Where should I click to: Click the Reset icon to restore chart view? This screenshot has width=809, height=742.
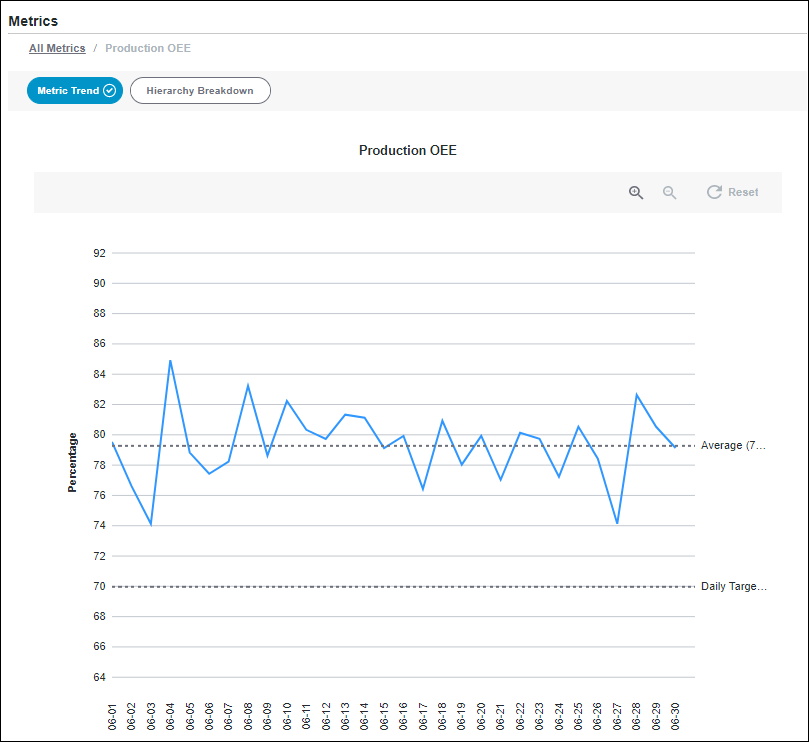[714, 192]
